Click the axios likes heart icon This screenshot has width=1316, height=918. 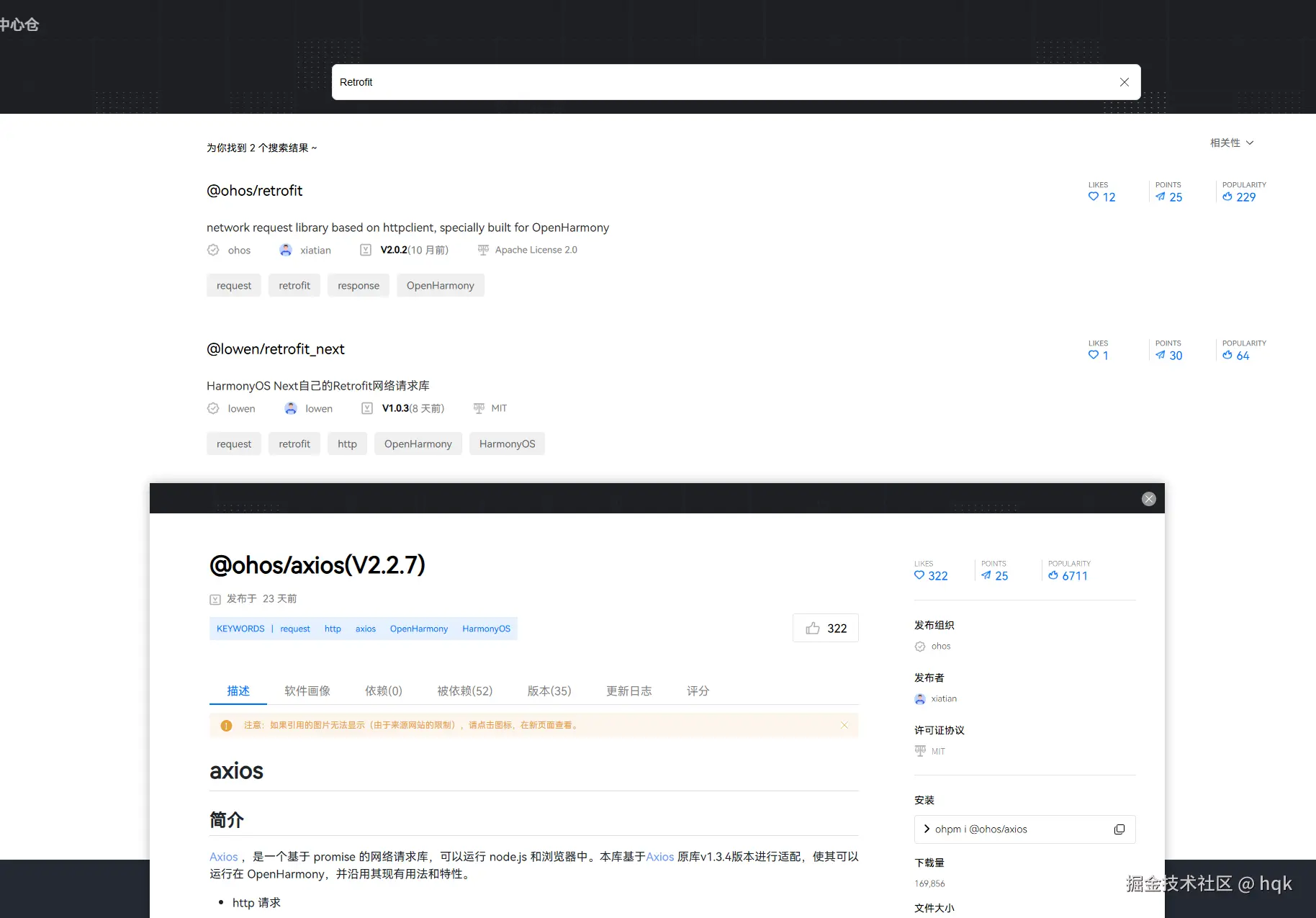tap(919, 575)
